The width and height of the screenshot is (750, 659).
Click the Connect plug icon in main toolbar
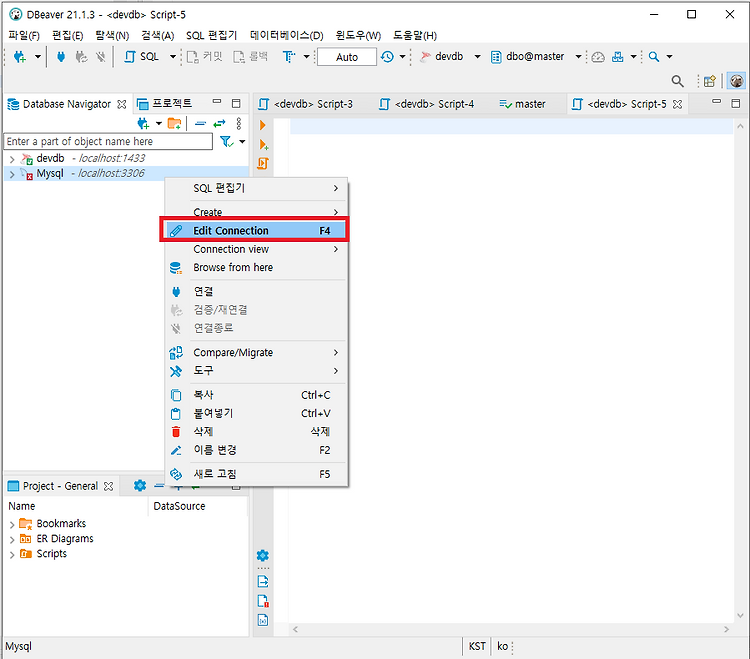(61, 57)
